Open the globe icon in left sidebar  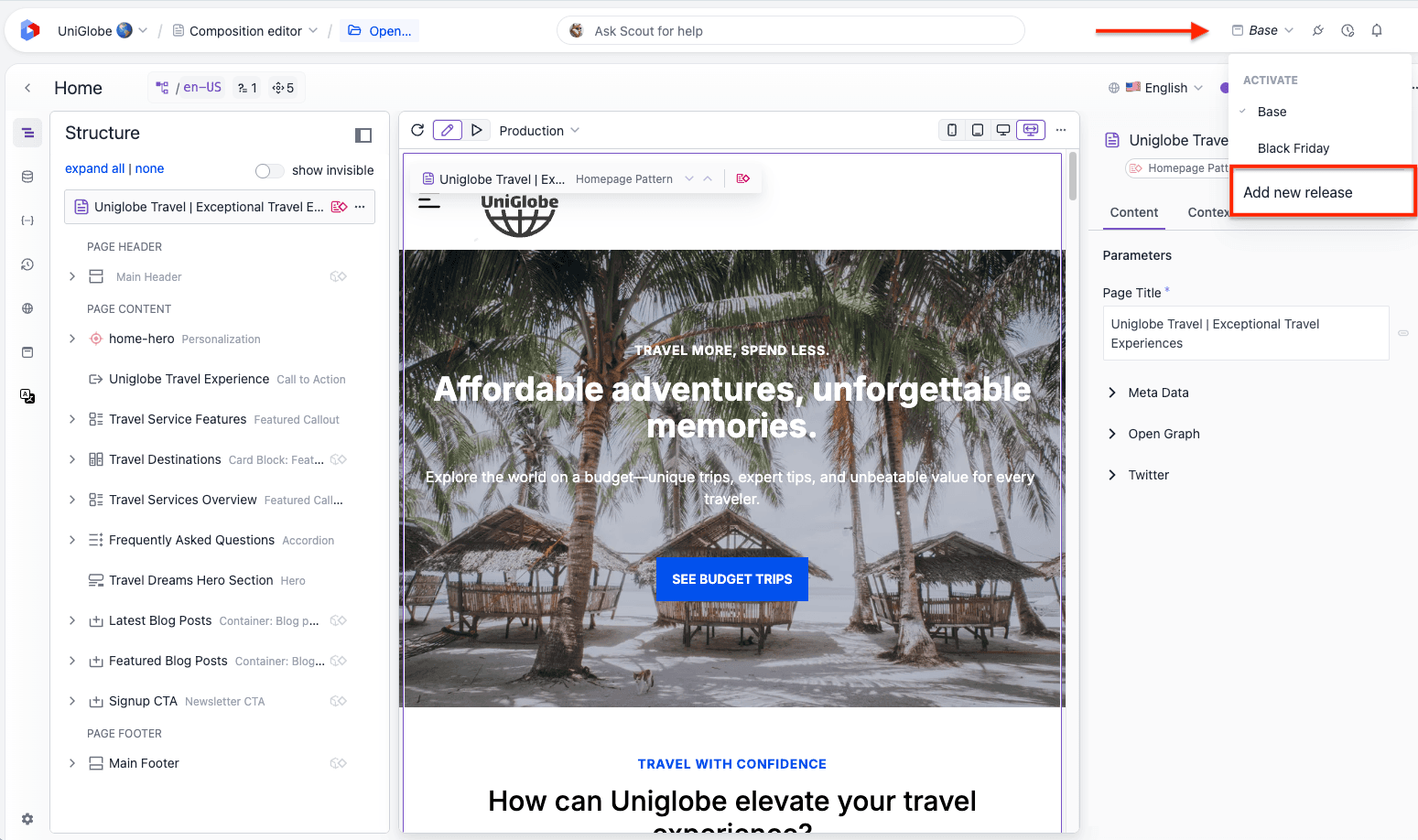tap(27, 308)
